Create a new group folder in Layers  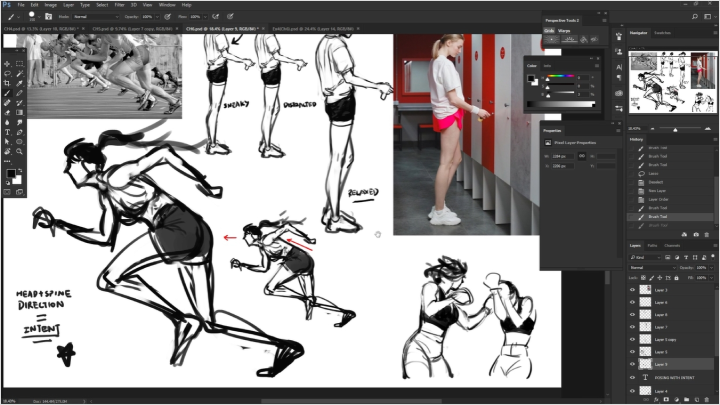pyautogui.click(x=686, y=399)
